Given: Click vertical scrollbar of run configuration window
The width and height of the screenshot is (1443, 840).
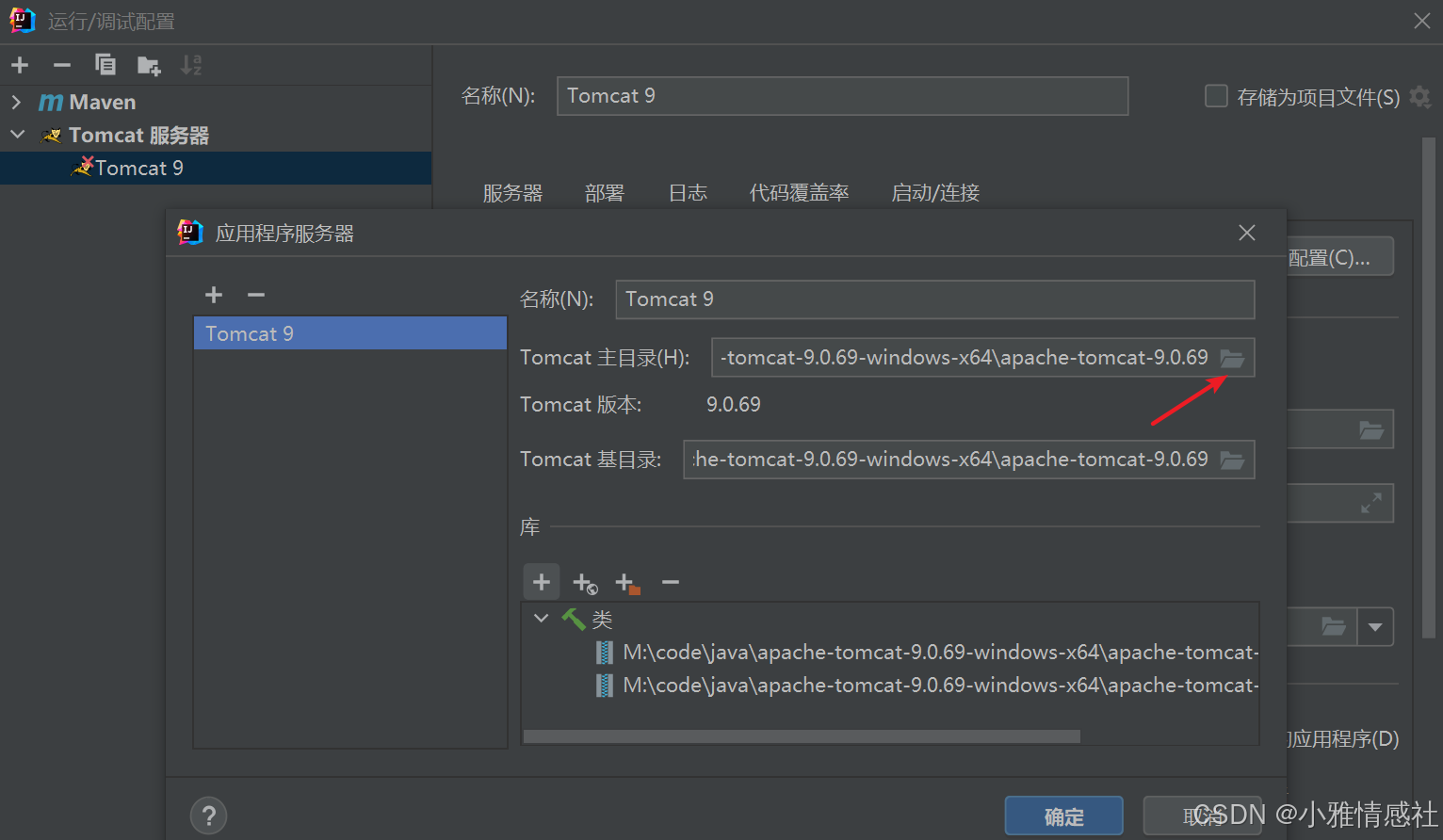Looking at the screenshot, I should (1428, 389).
